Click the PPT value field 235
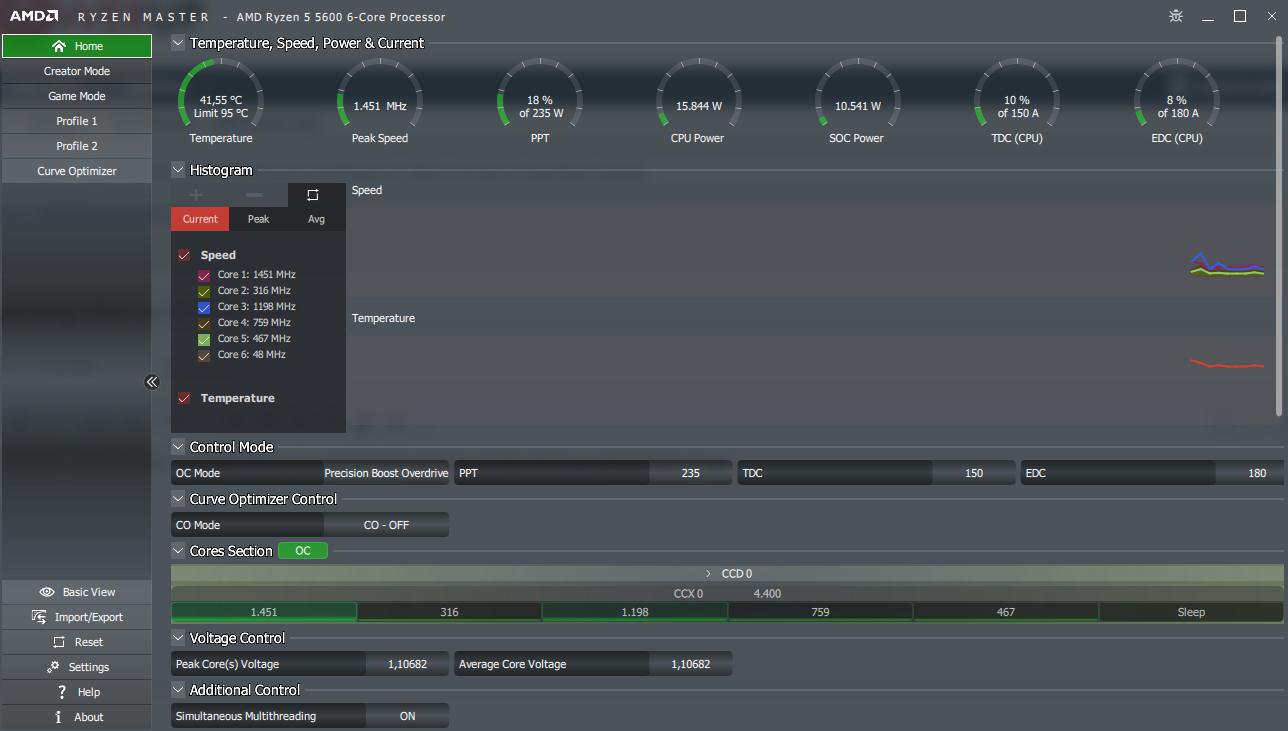The image size is (1288, 731). tap(691, 473)
